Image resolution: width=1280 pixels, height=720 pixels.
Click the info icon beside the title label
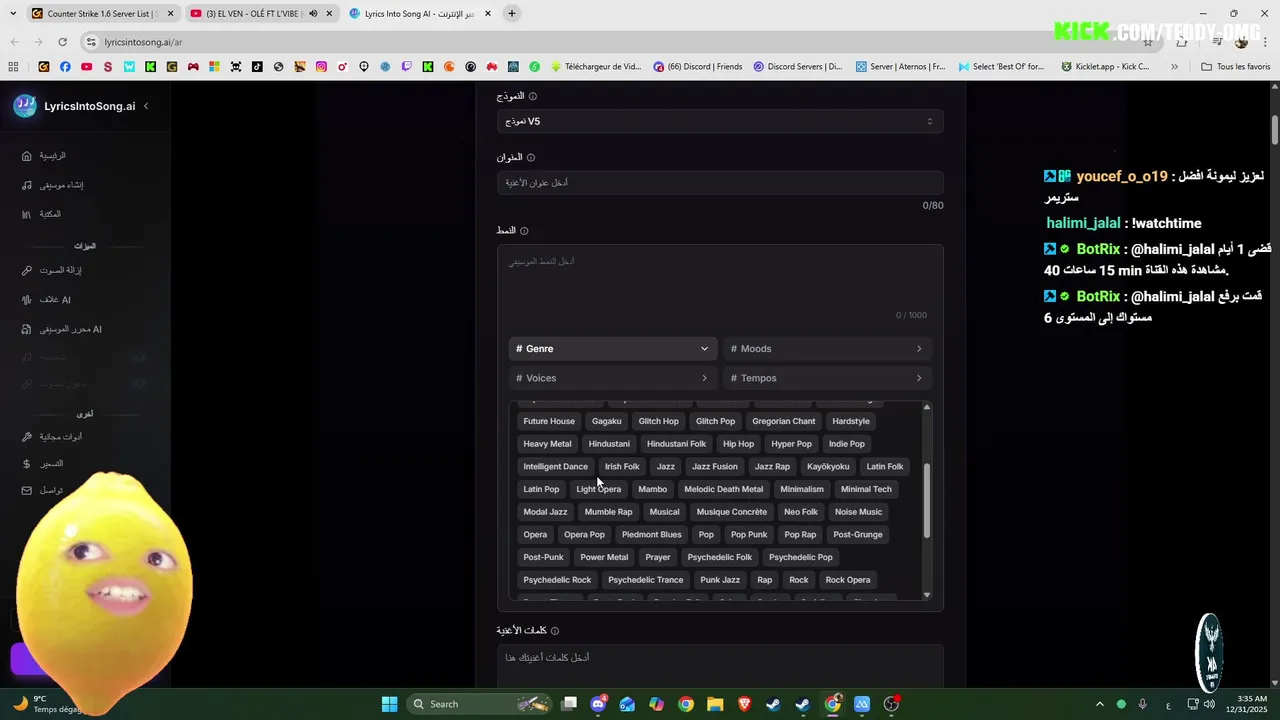point(531,158)
